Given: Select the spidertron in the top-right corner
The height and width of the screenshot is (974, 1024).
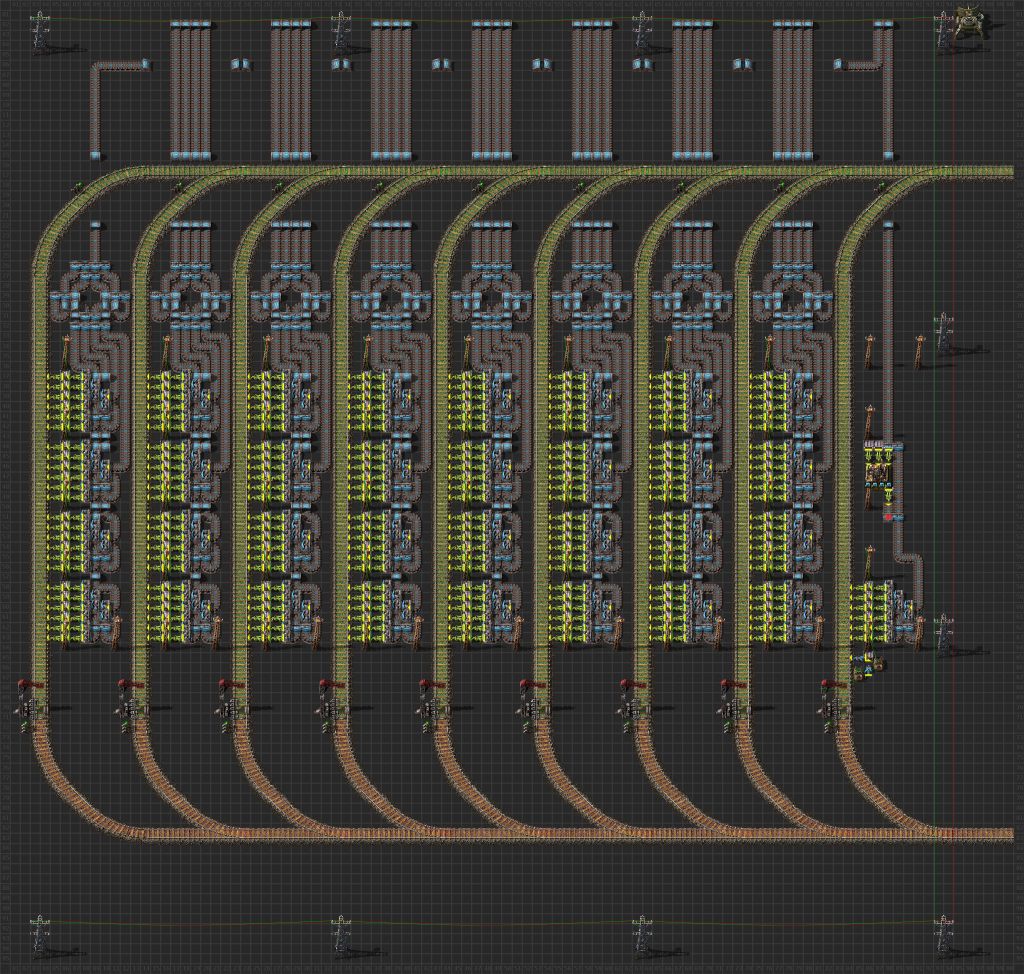Looking at the screenshot, I should click(x=968, y=20).
